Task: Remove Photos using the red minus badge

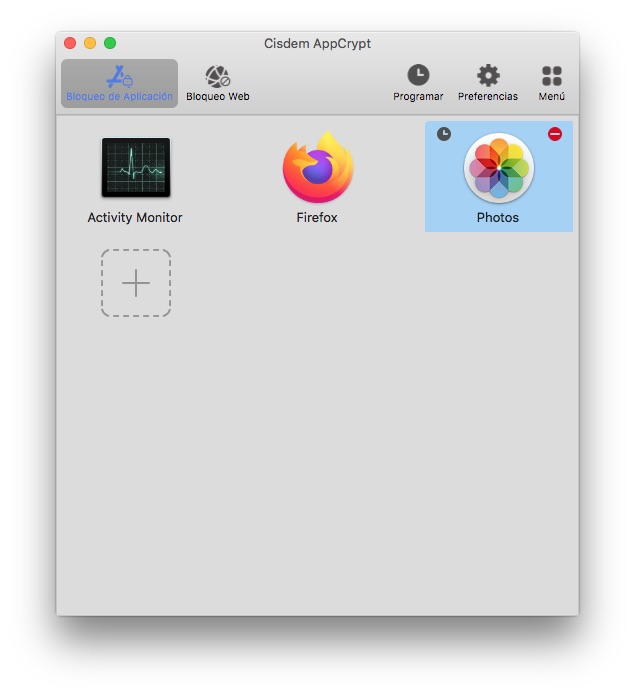Action: (555, 134)
